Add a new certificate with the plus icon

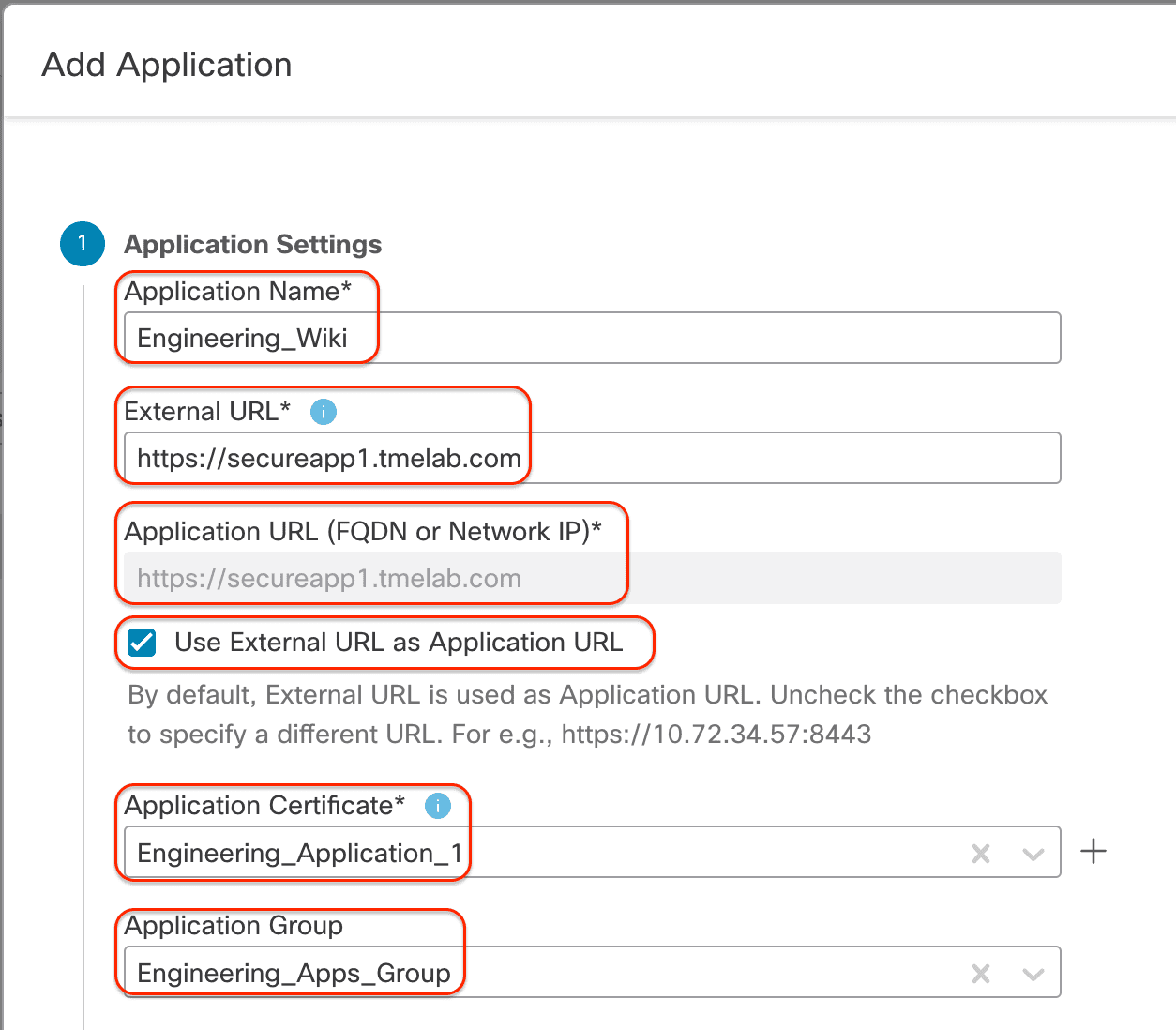(x=1093, y=852)
